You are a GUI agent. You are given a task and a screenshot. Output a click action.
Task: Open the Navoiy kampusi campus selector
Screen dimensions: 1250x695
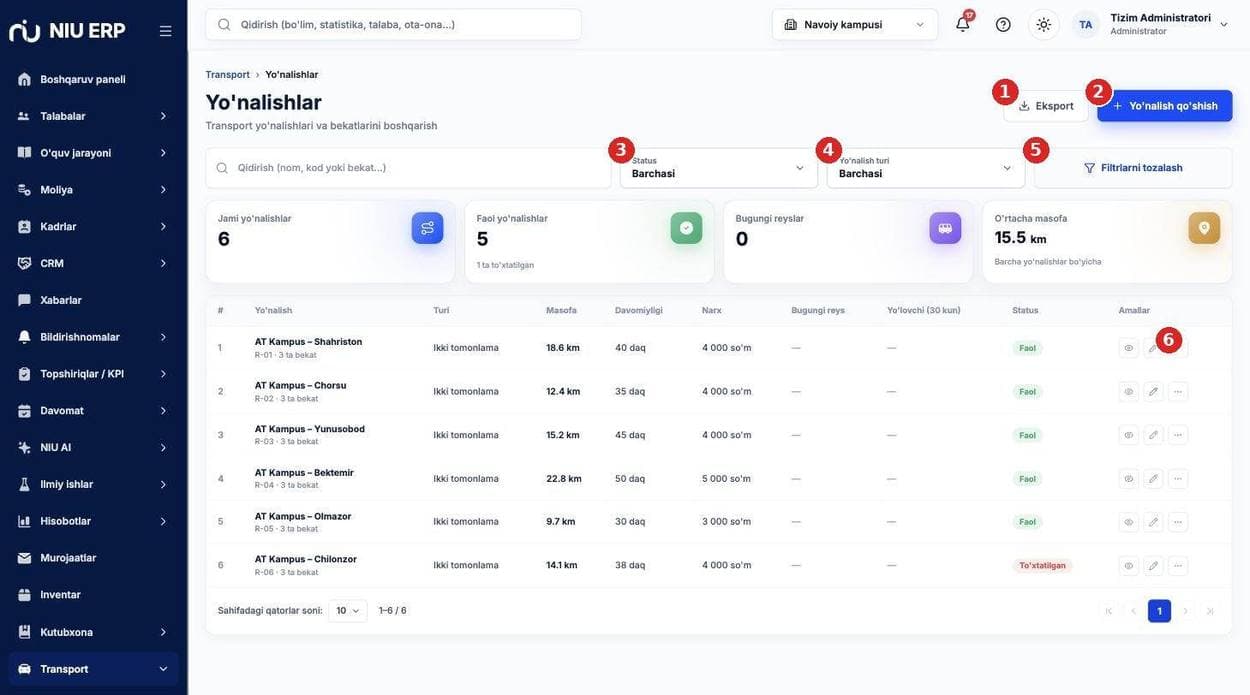coord(855,24)
